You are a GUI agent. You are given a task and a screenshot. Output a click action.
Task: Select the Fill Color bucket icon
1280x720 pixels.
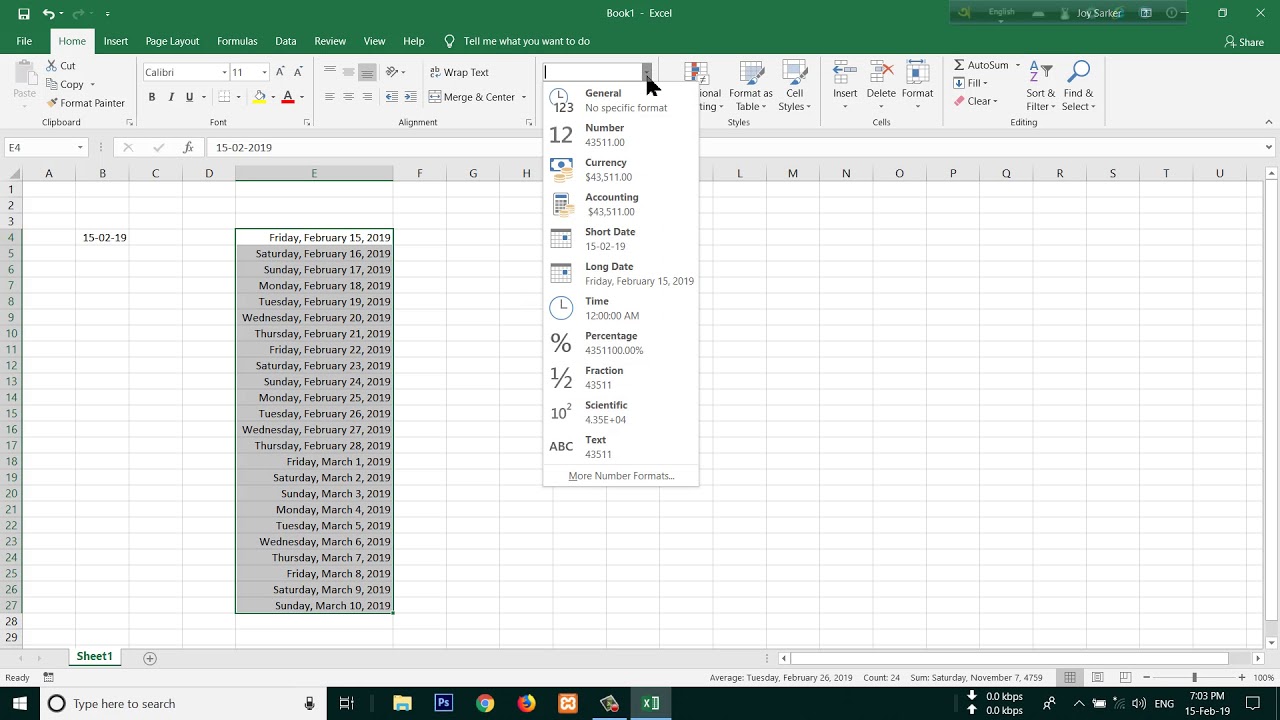coord(259,97)
